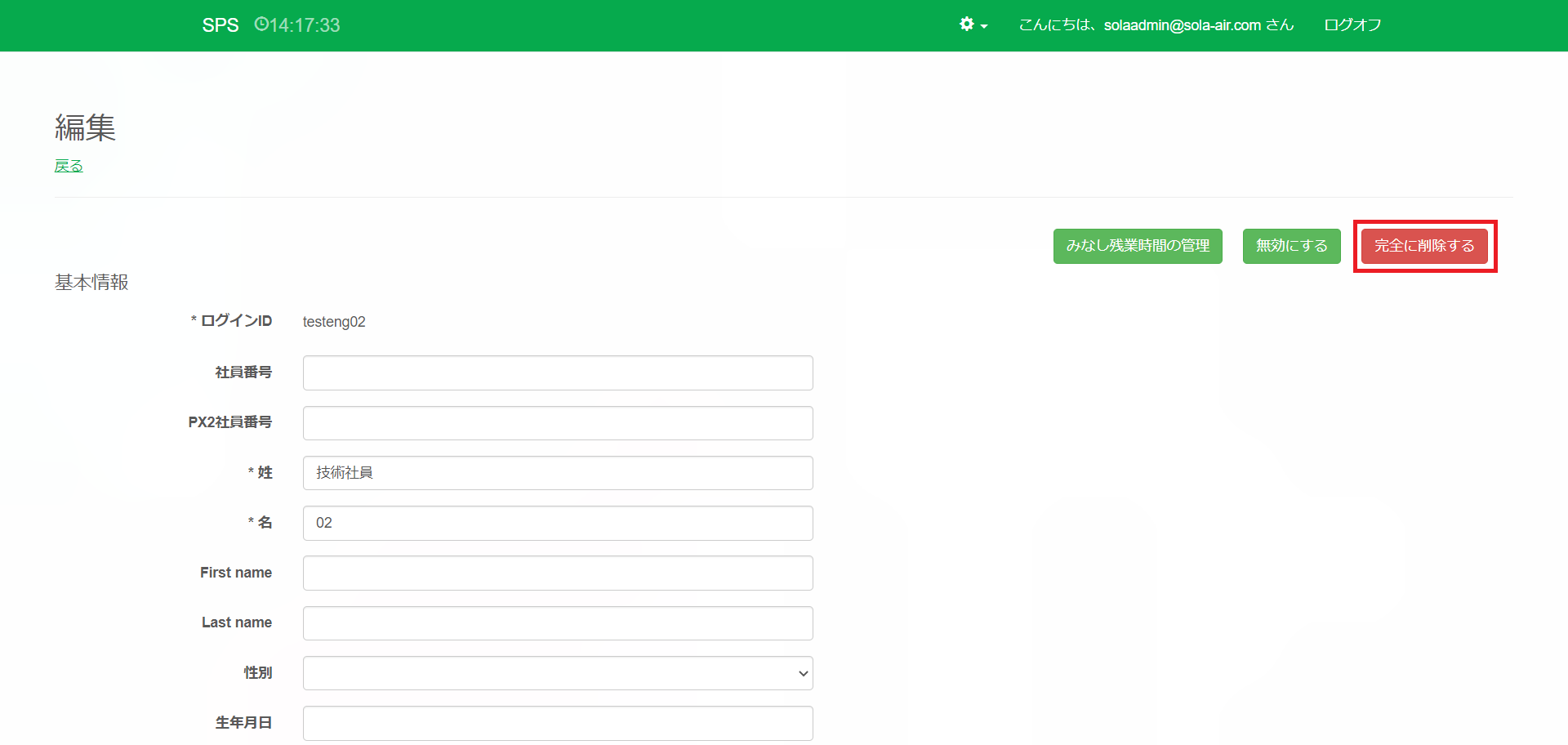Select the 姓 field containing 技術社員
Viewport: 1568px width, 745px height.
coord(558,473)
